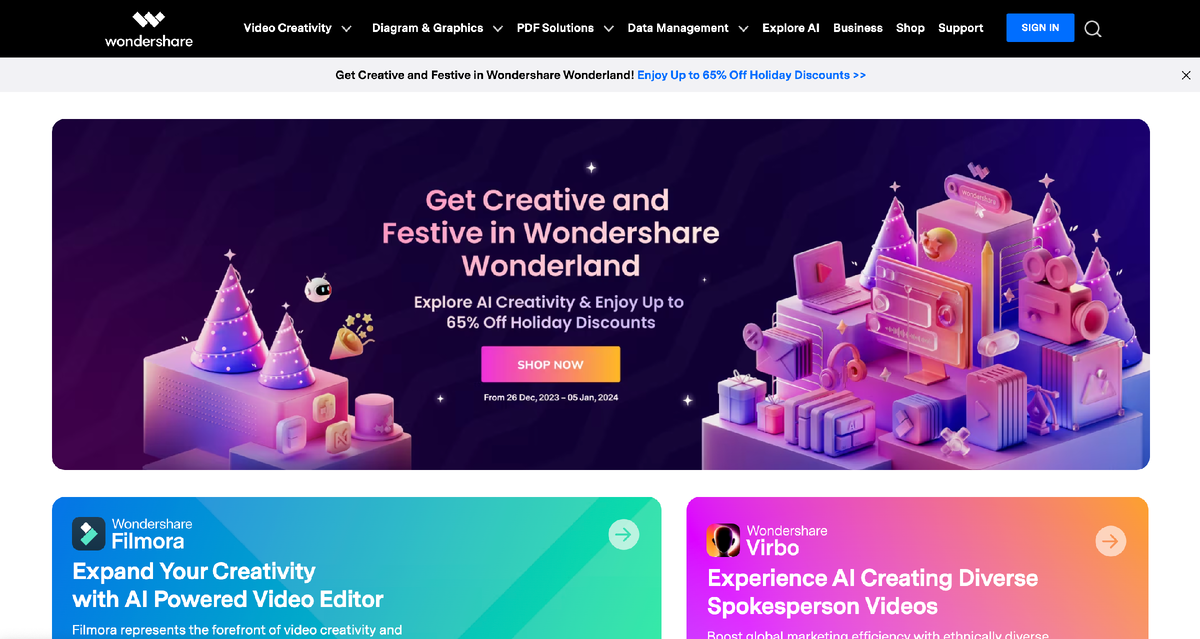Follow the 65% Off Holiday Discounts link

click(752, 75)
